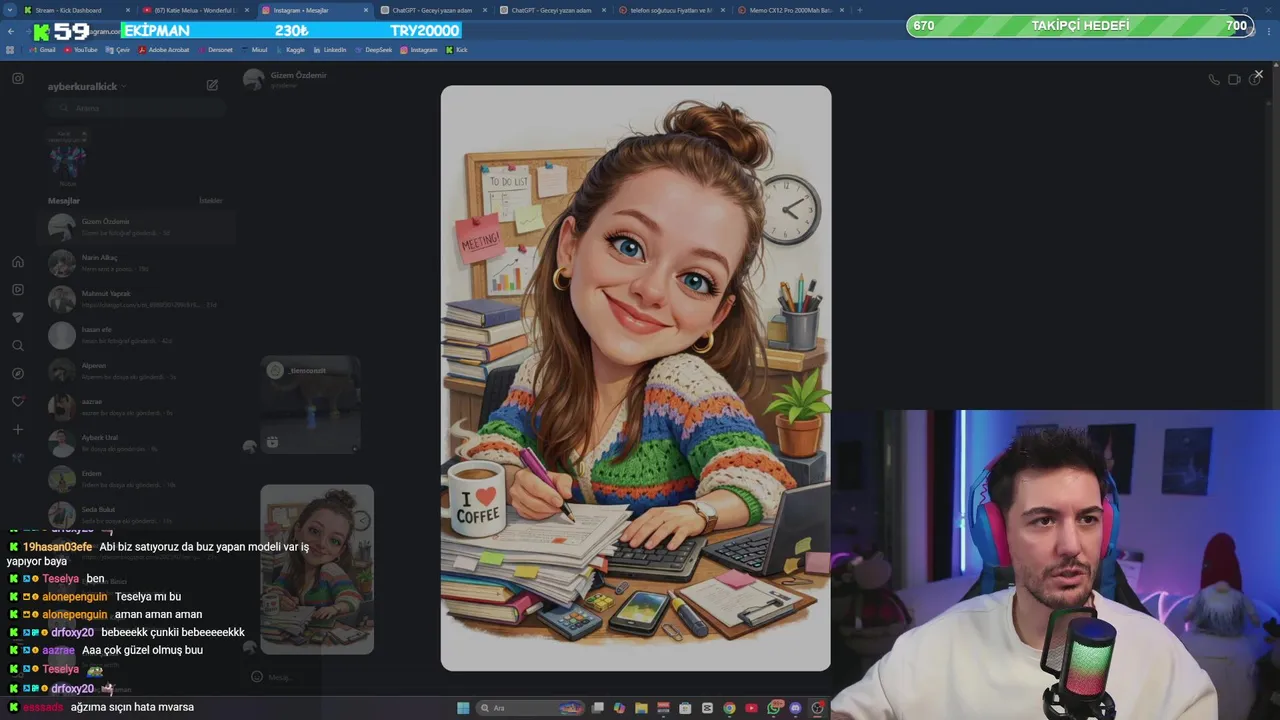
Task: Click the Arama search field in messages
Action: [135, 108]
